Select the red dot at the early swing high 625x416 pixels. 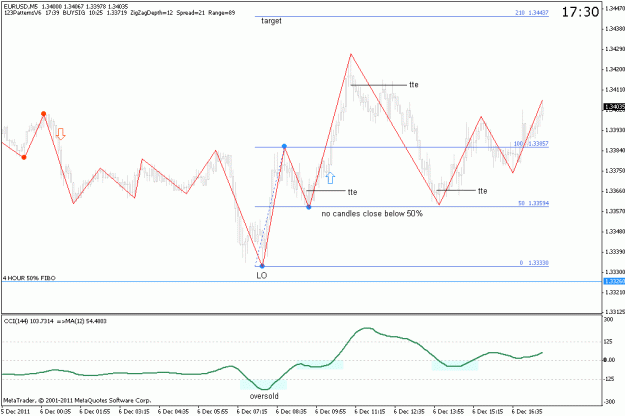pos(43,114)
